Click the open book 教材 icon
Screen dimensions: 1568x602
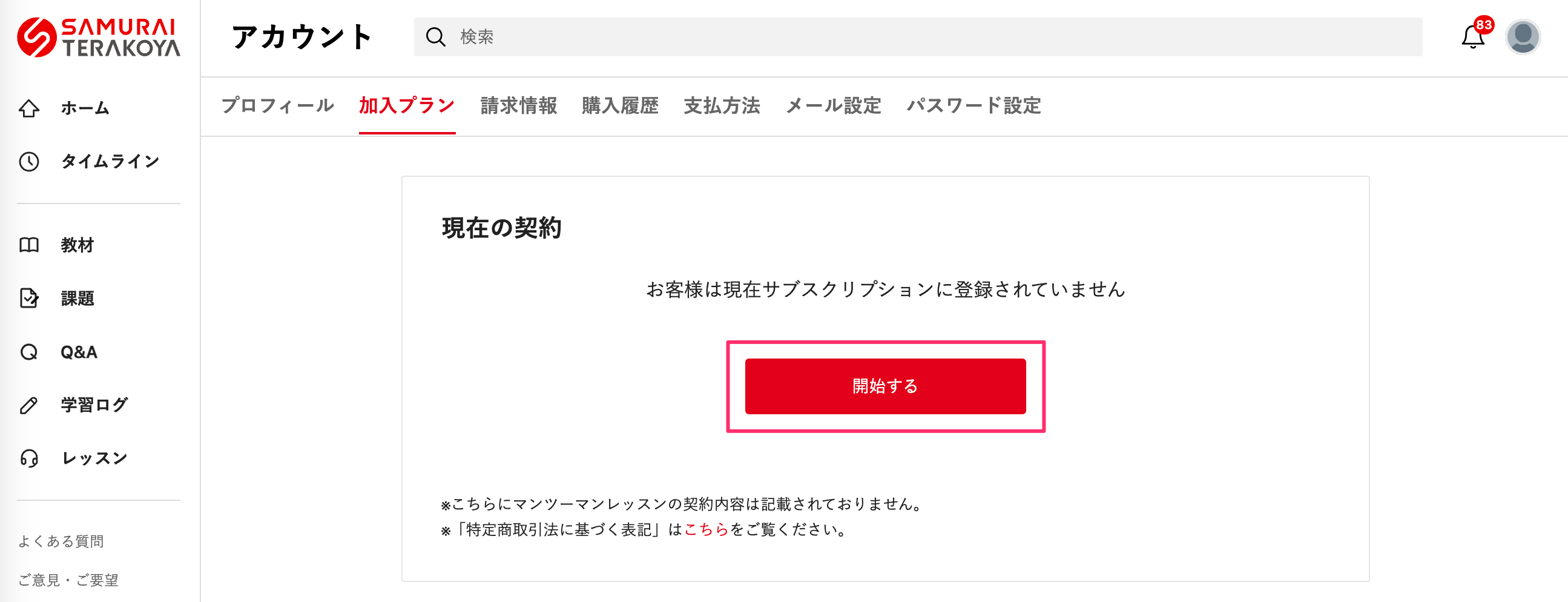point(29,245)
